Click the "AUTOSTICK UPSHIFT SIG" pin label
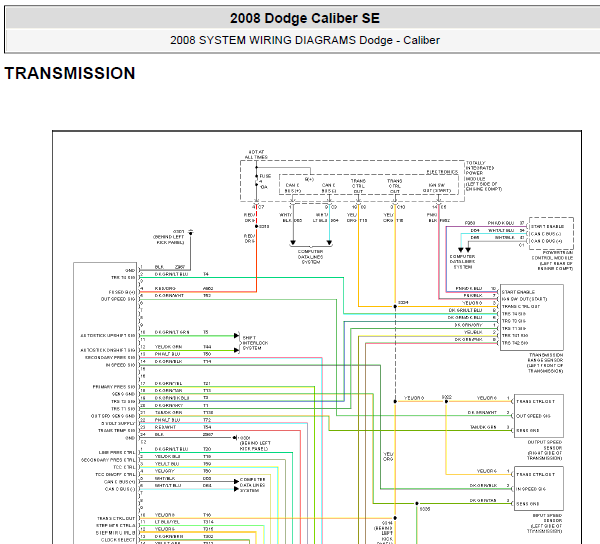 click(x=108, y=336)
